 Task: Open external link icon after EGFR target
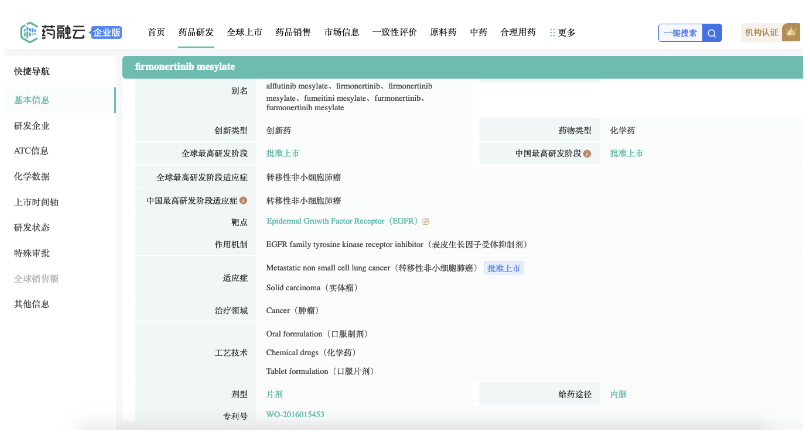pyautogui.click(x=426, y=222)
